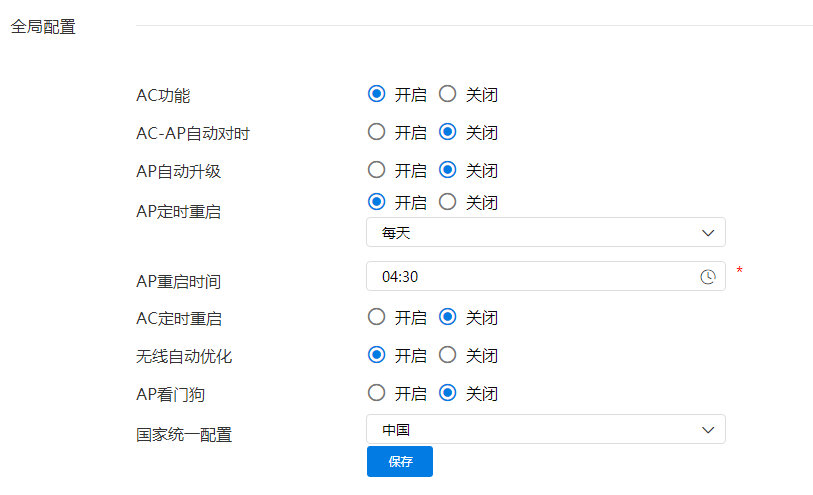Disable AP定时重启 by selecting 关闭
This screenshot has width=813, height=495.
coord(448,201)
